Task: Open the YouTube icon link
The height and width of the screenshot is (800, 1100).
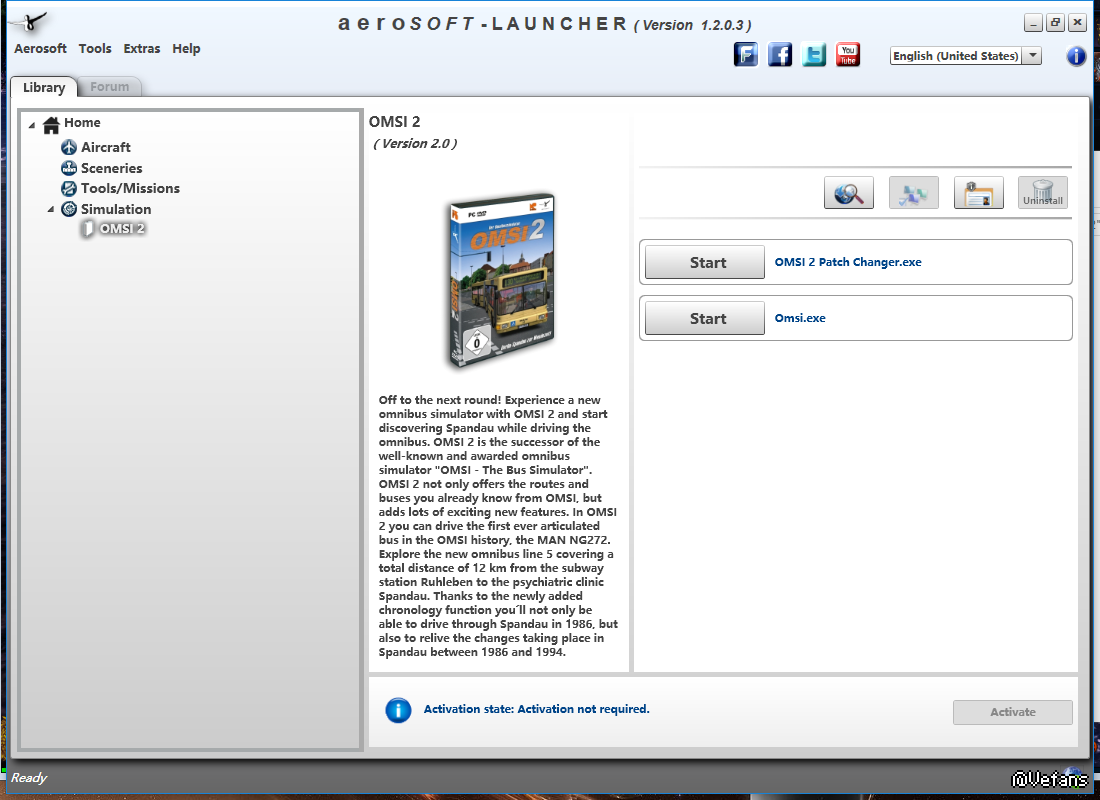Action: coord(847,55)
